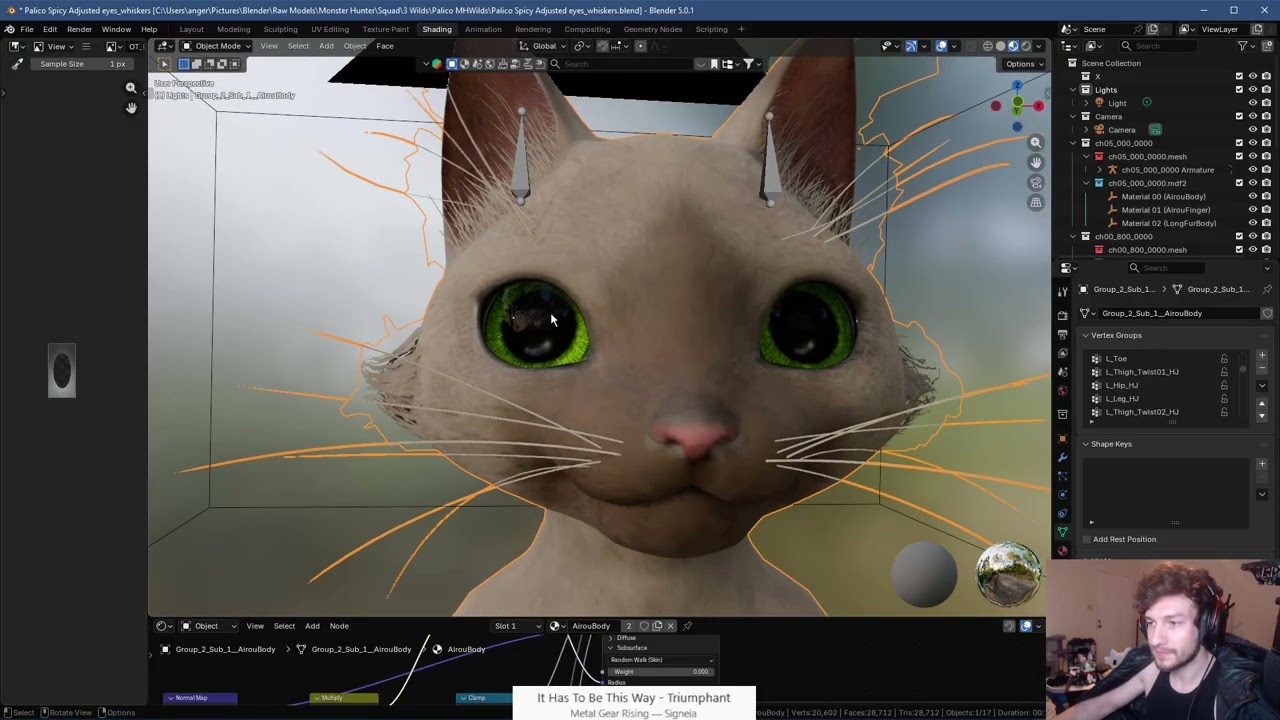Hide the Light object in viewport

click(x=1252, y=103)
